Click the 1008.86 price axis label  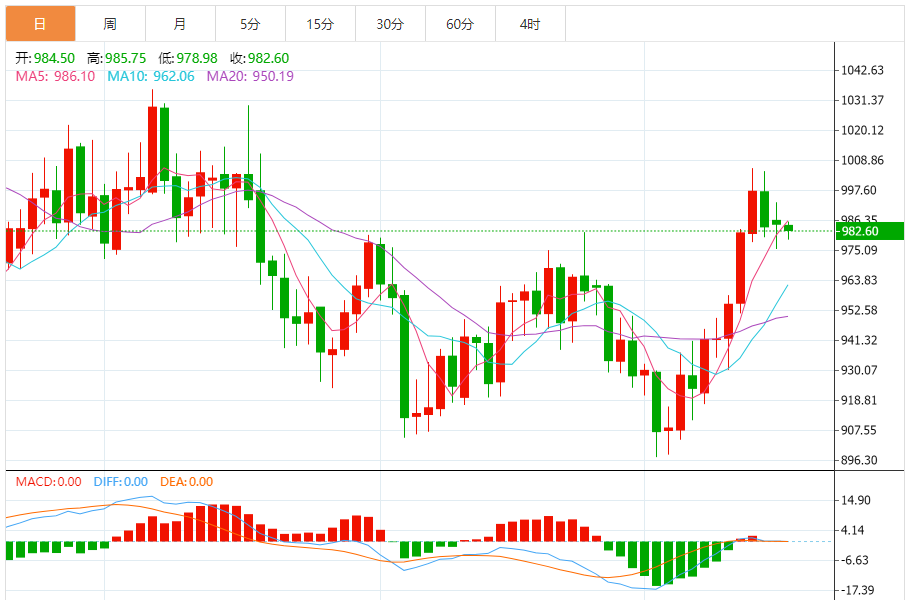(862, 160)
